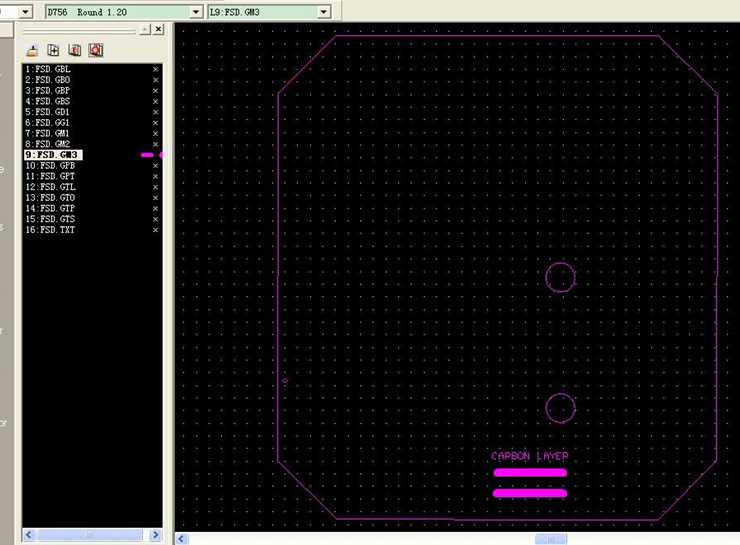The image size is (740, 545).
Task: Click the highlighted 9:FSD.GM3 layer
Action: click(53, 155)
